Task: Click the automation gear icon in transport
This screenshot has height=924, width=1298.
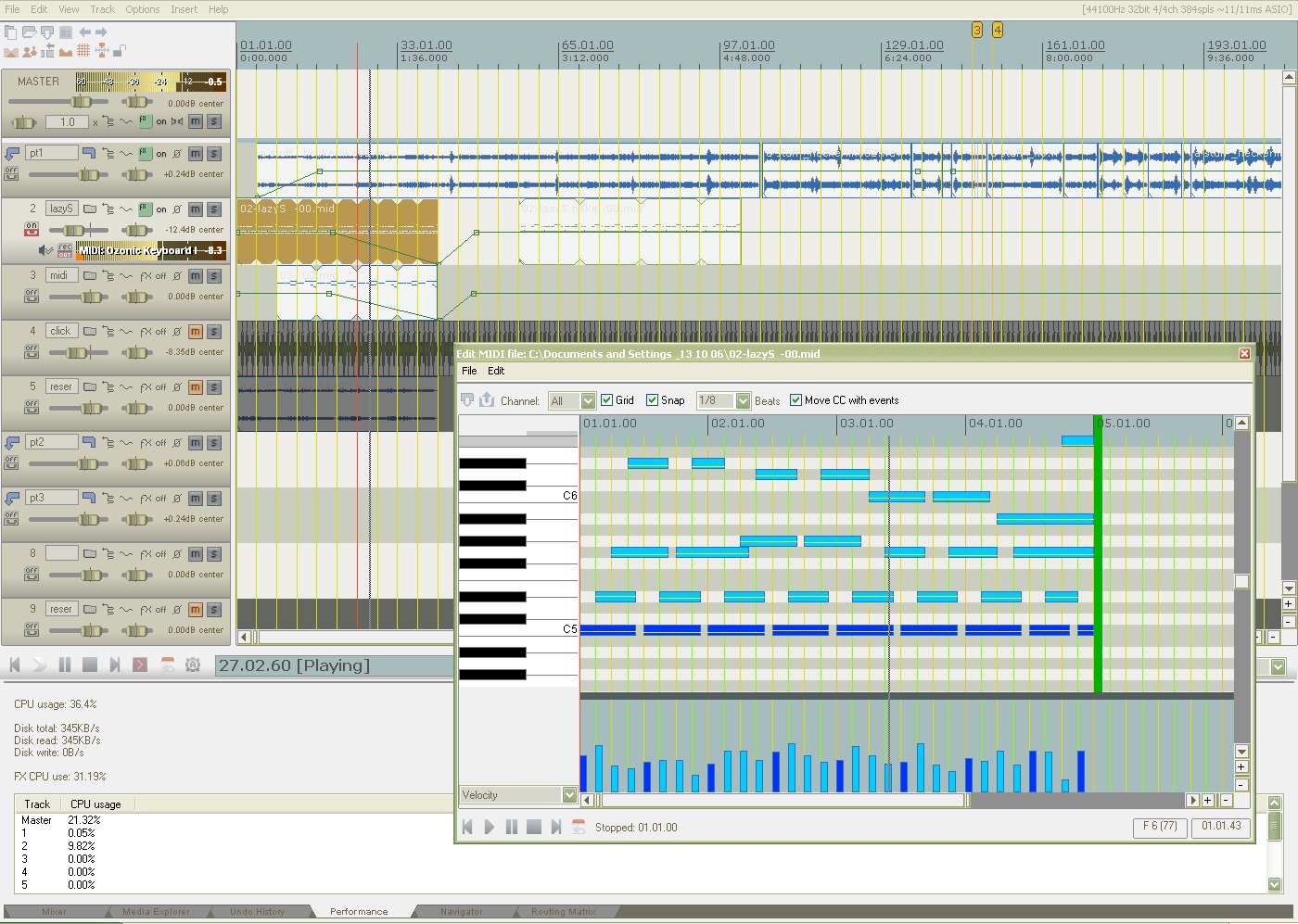Action: [193, 665]
